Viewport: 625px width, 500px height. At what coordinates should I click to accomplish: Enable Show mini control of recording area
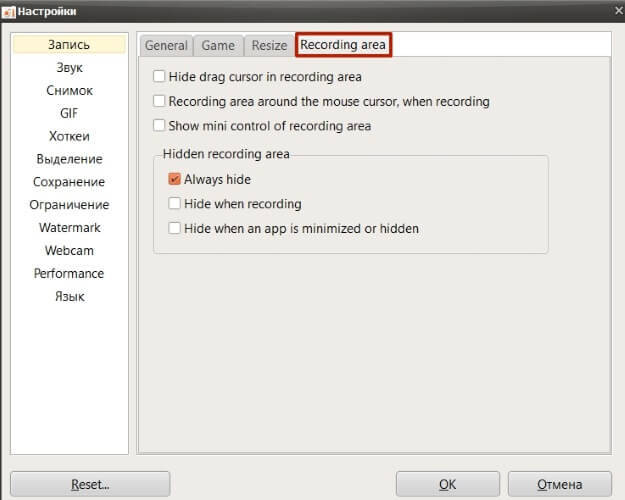[159, 126]
